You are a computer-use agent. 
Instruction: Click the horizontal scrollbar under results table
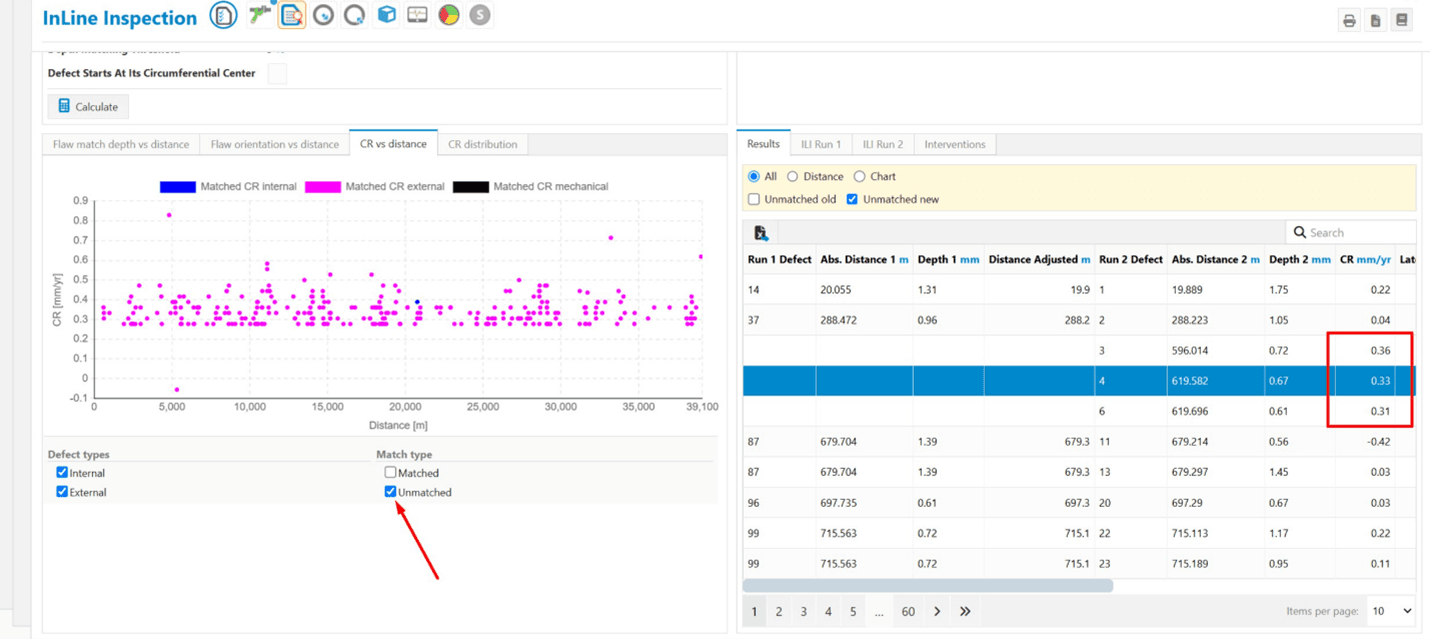coord(928,586)
